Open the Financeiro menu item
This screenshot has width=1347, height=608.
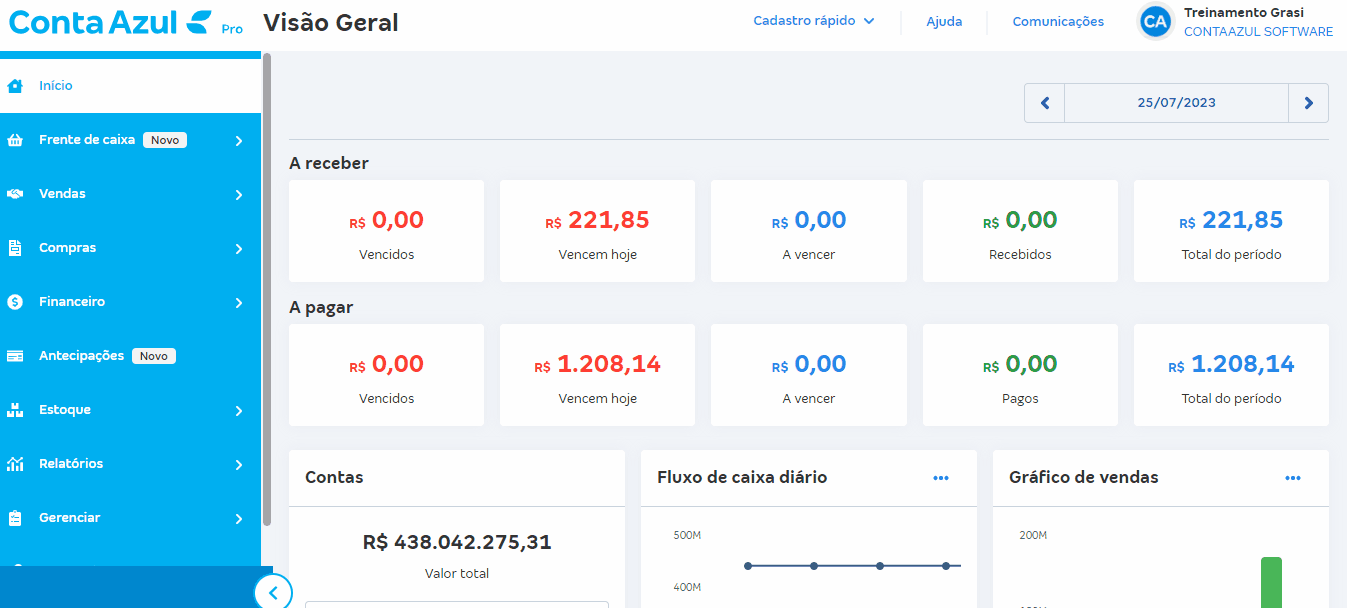click(x=130, y=302)
